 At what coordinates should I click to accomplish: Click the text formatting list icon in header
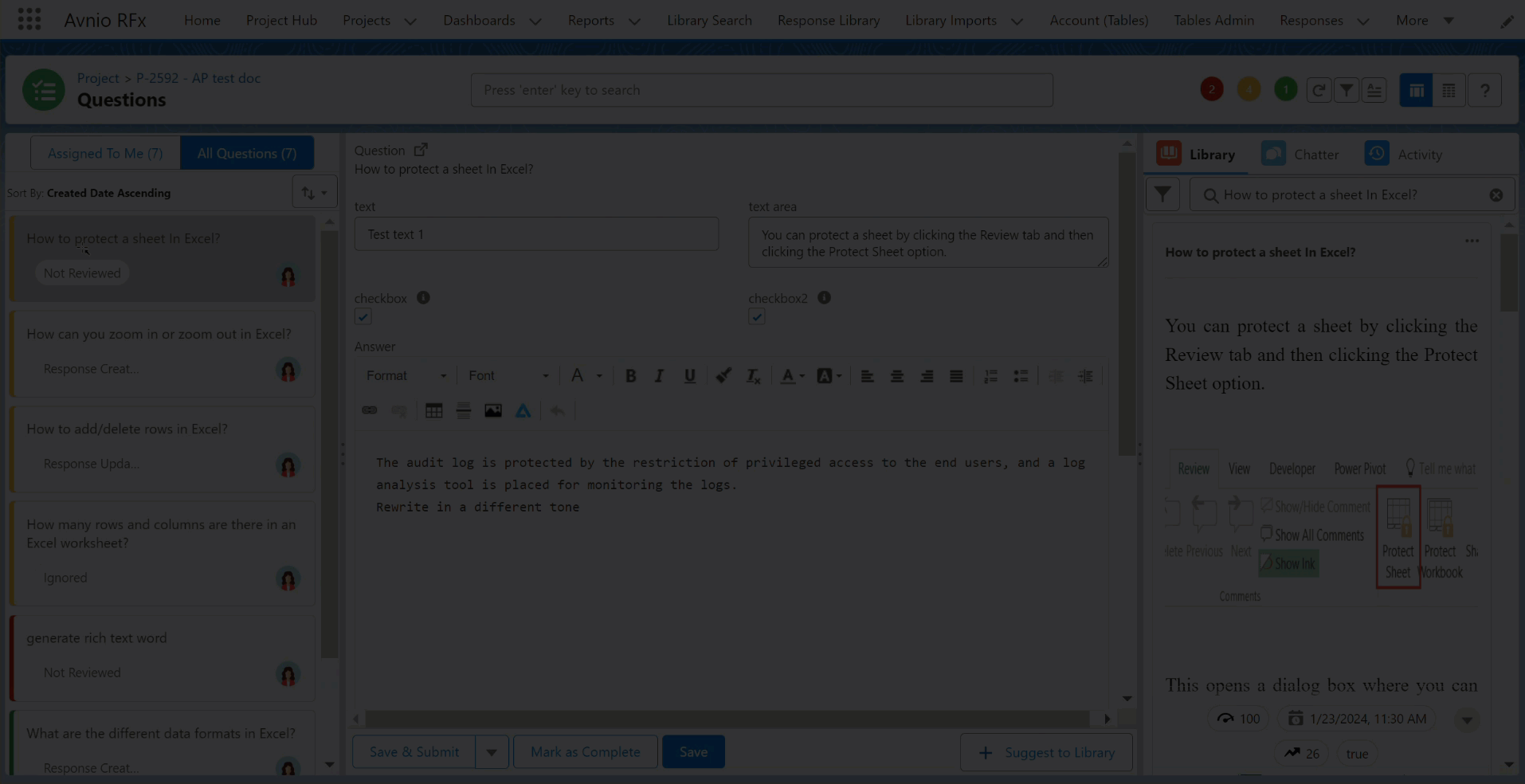point(1374,90)
